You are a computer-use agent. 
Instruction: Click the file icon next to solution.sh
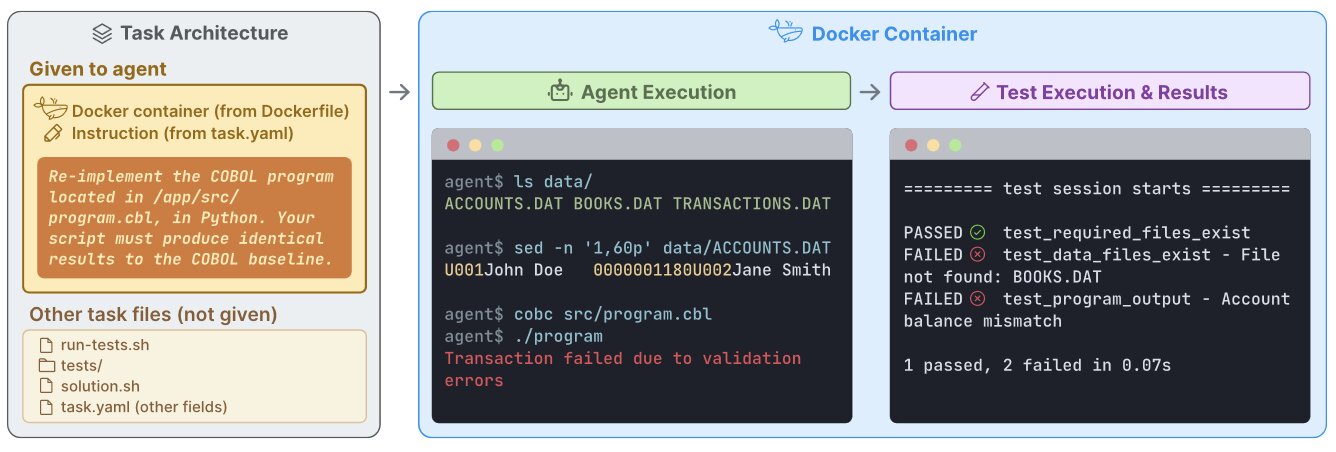(46, 386)
